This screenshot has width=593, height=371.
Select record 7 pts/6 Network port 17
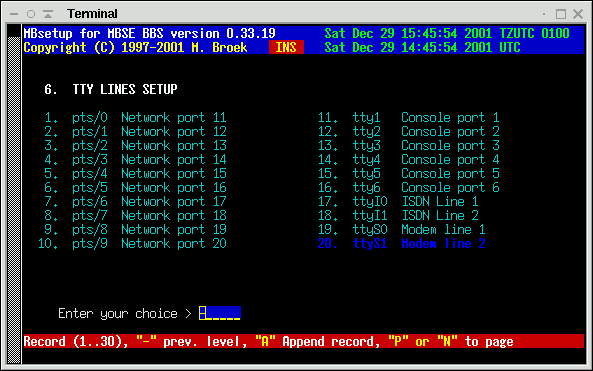136,202
